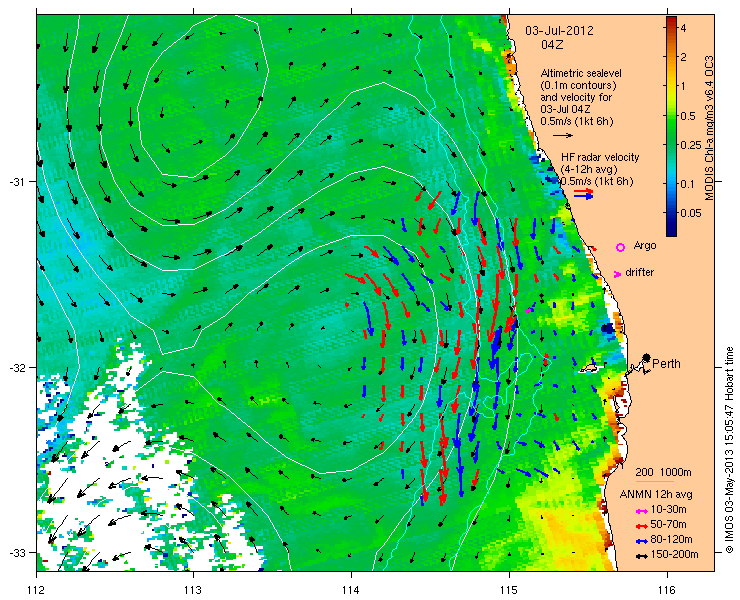The image size is (740, 600).
Task: Click colorbar tick label 2
Action: click(x=683, y=57)
